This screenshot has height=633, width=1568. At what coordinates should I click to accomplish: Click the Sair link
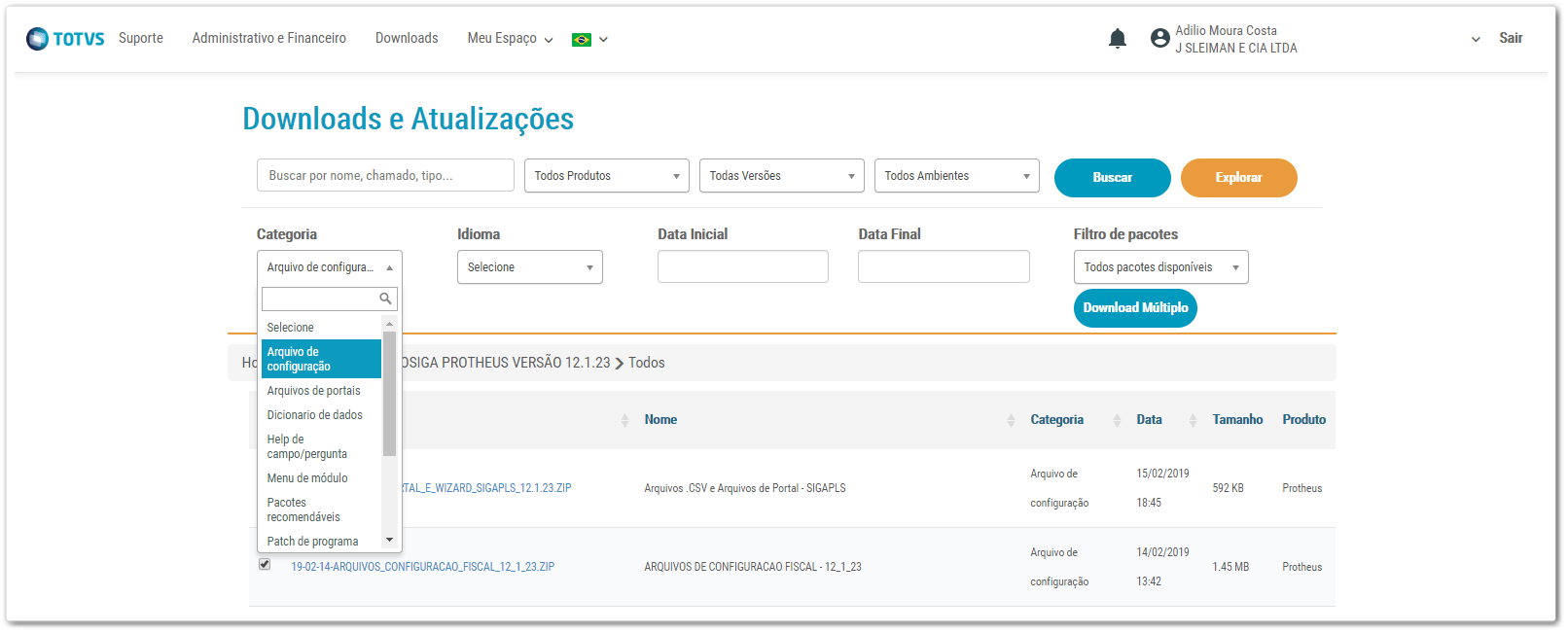1511,38
